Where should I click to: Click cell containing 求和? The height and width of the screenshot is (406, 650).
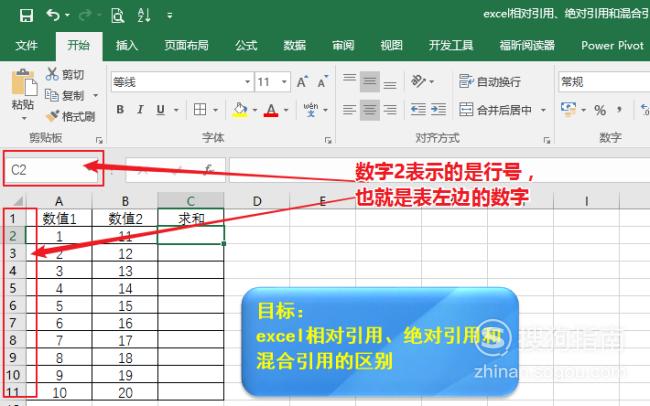(191, 218)
